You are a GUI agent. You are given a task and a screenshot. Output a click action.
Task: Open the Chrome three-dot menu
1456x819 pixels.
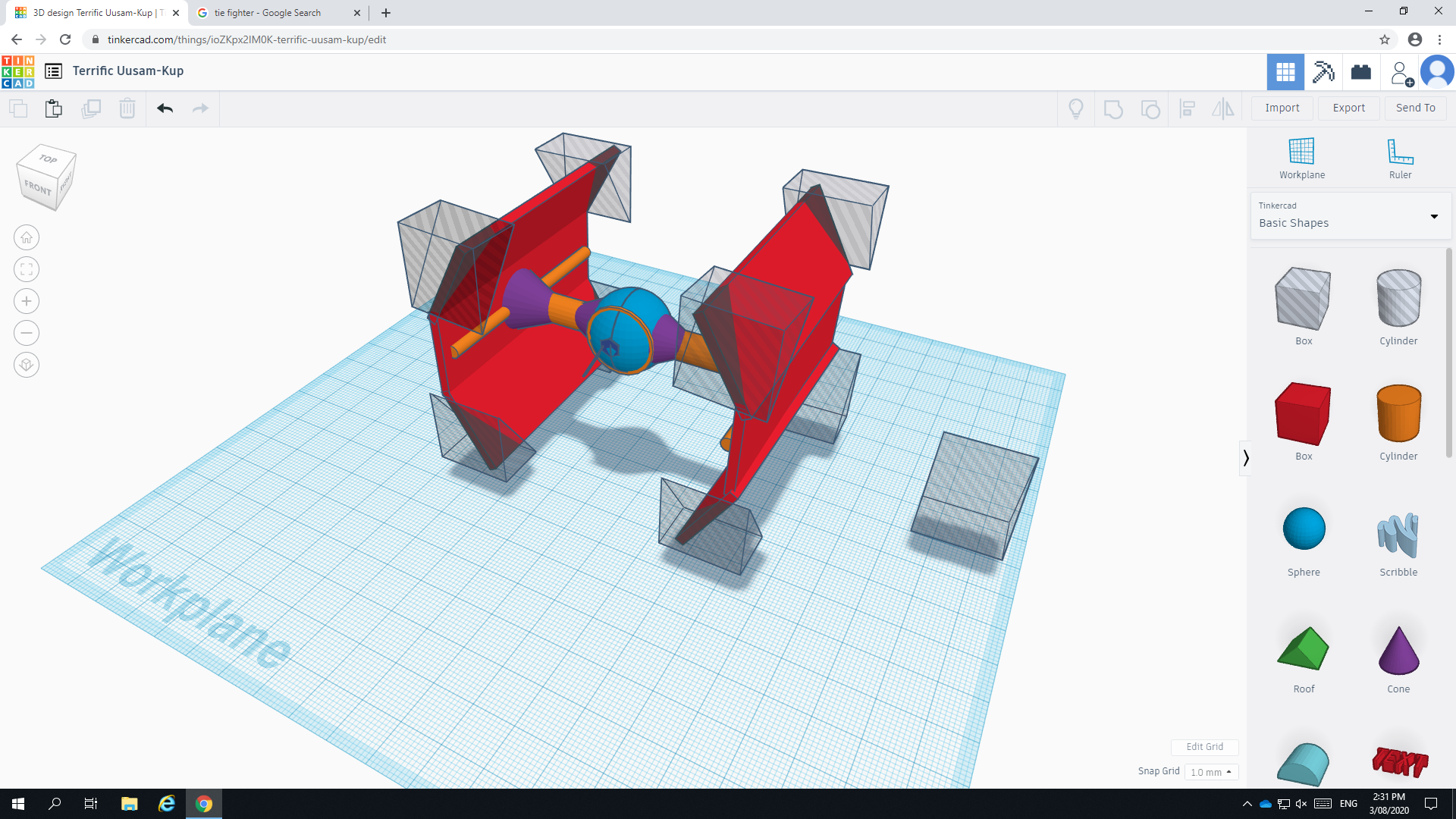[x=1439, y=39]
